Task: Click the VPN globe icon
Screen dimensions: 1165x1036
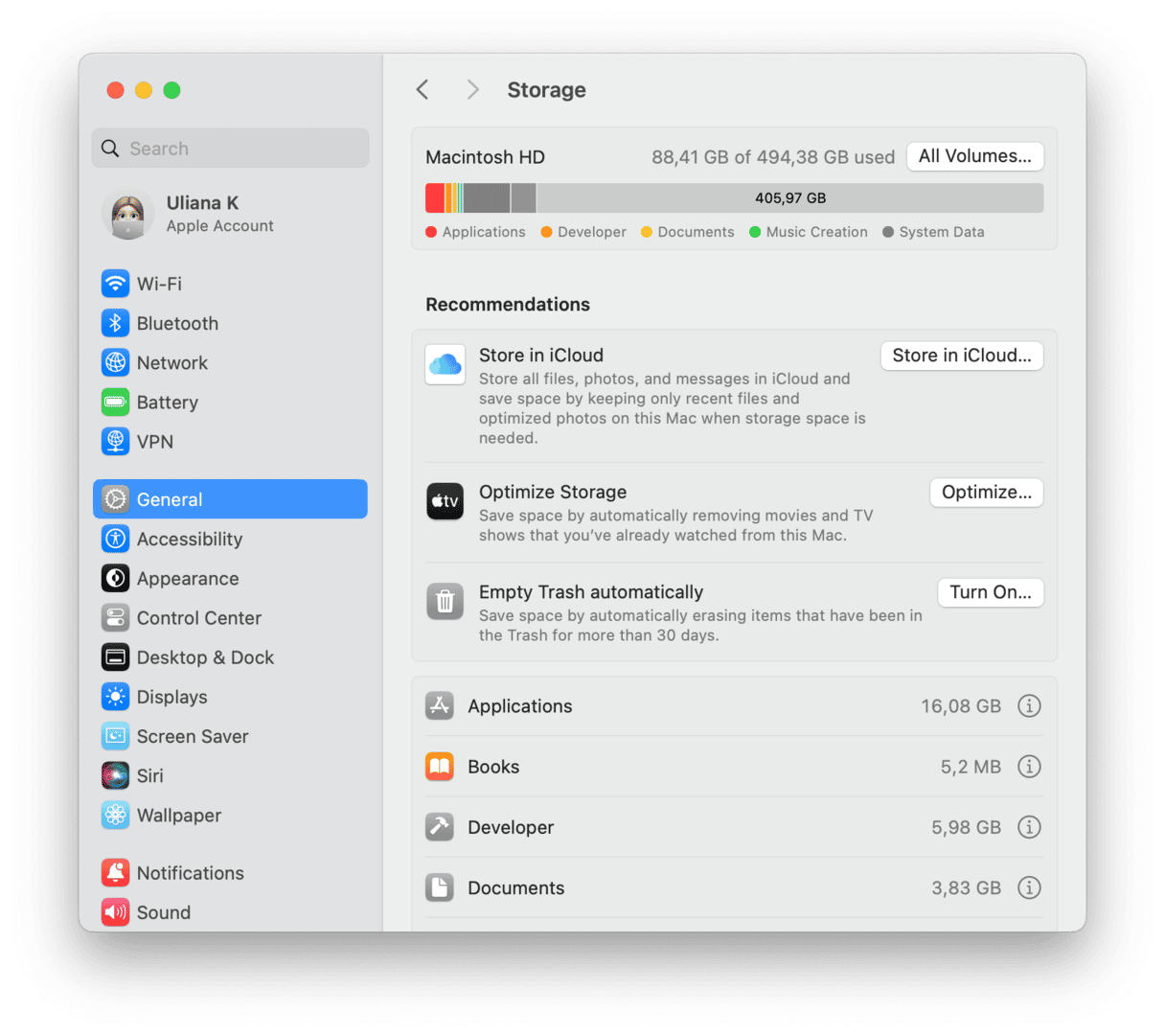Action: 115,441
